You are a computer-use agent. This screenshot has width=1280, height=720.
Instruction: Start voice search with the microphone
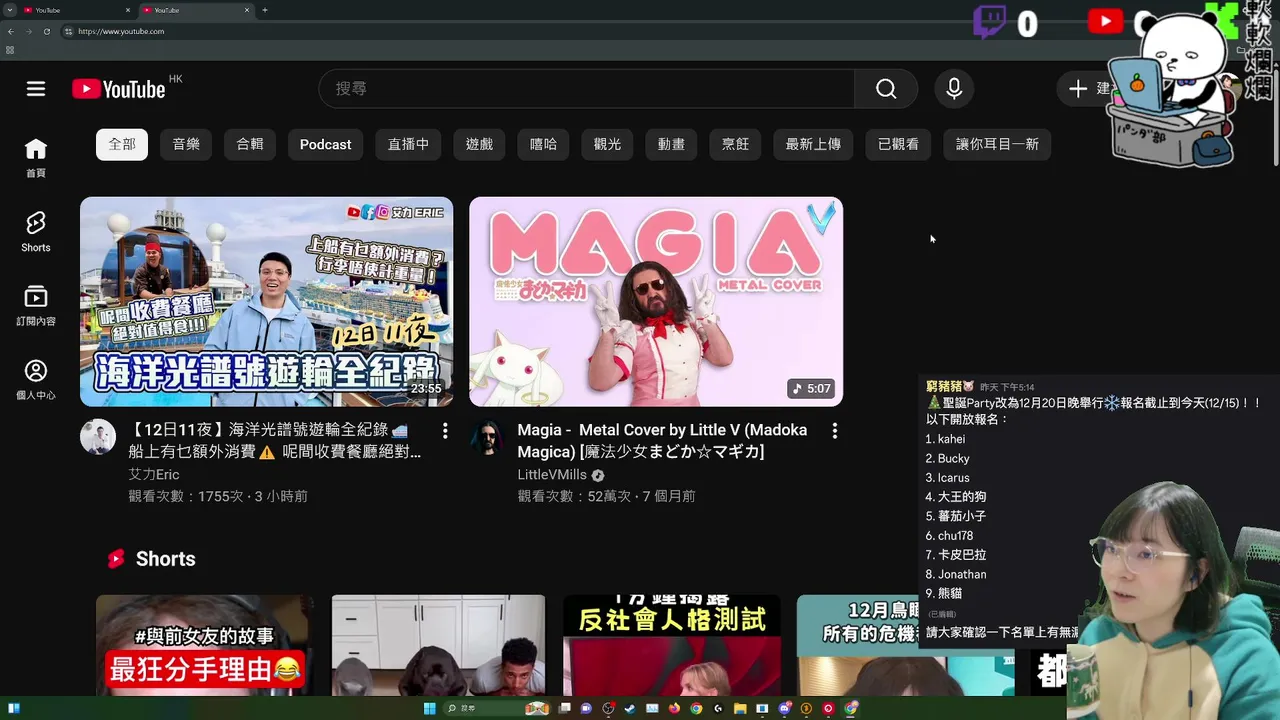coord(954,89)
